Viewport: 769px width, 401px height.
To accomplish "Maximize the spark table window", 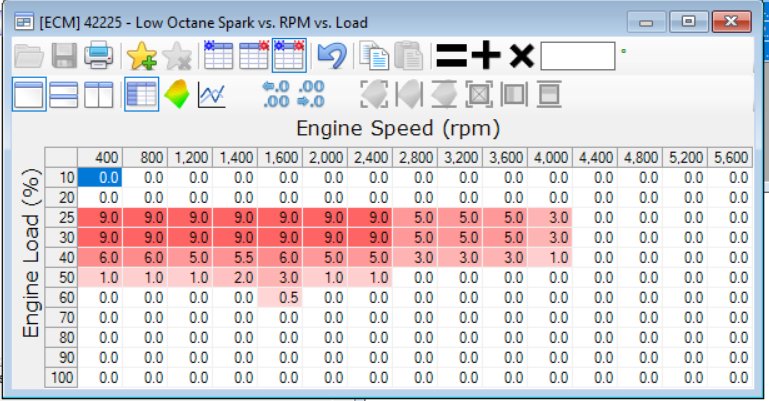I will (689, 22).
